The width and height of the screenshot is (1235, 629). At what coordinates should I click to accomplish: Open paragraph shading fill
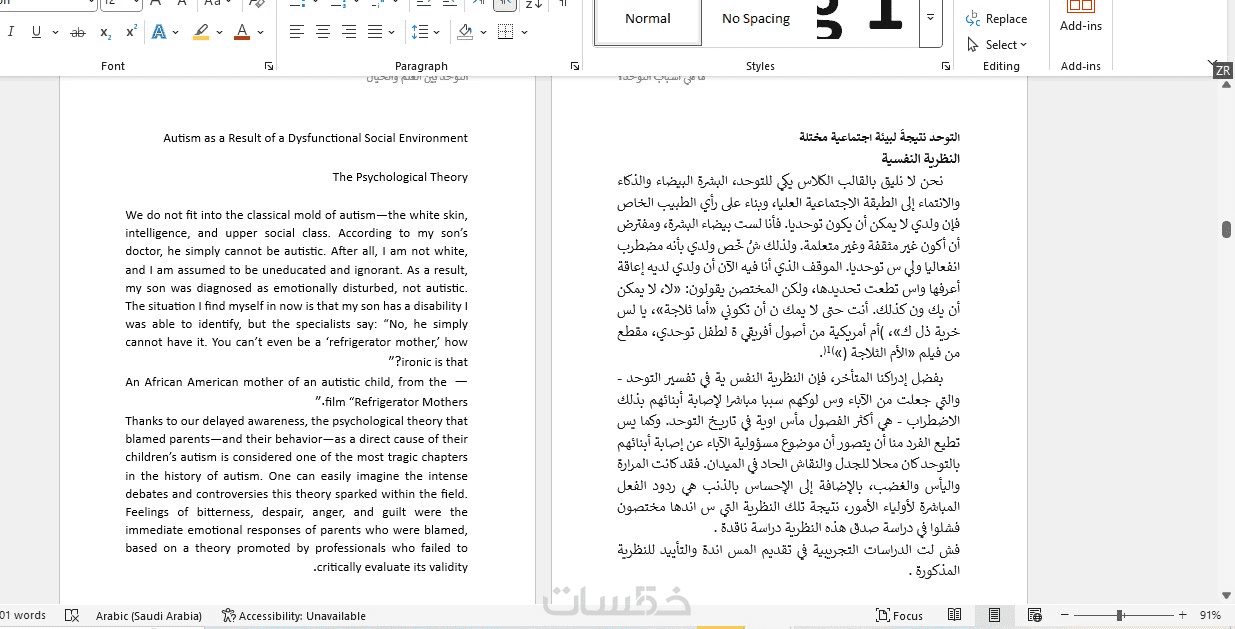[464, 32]
